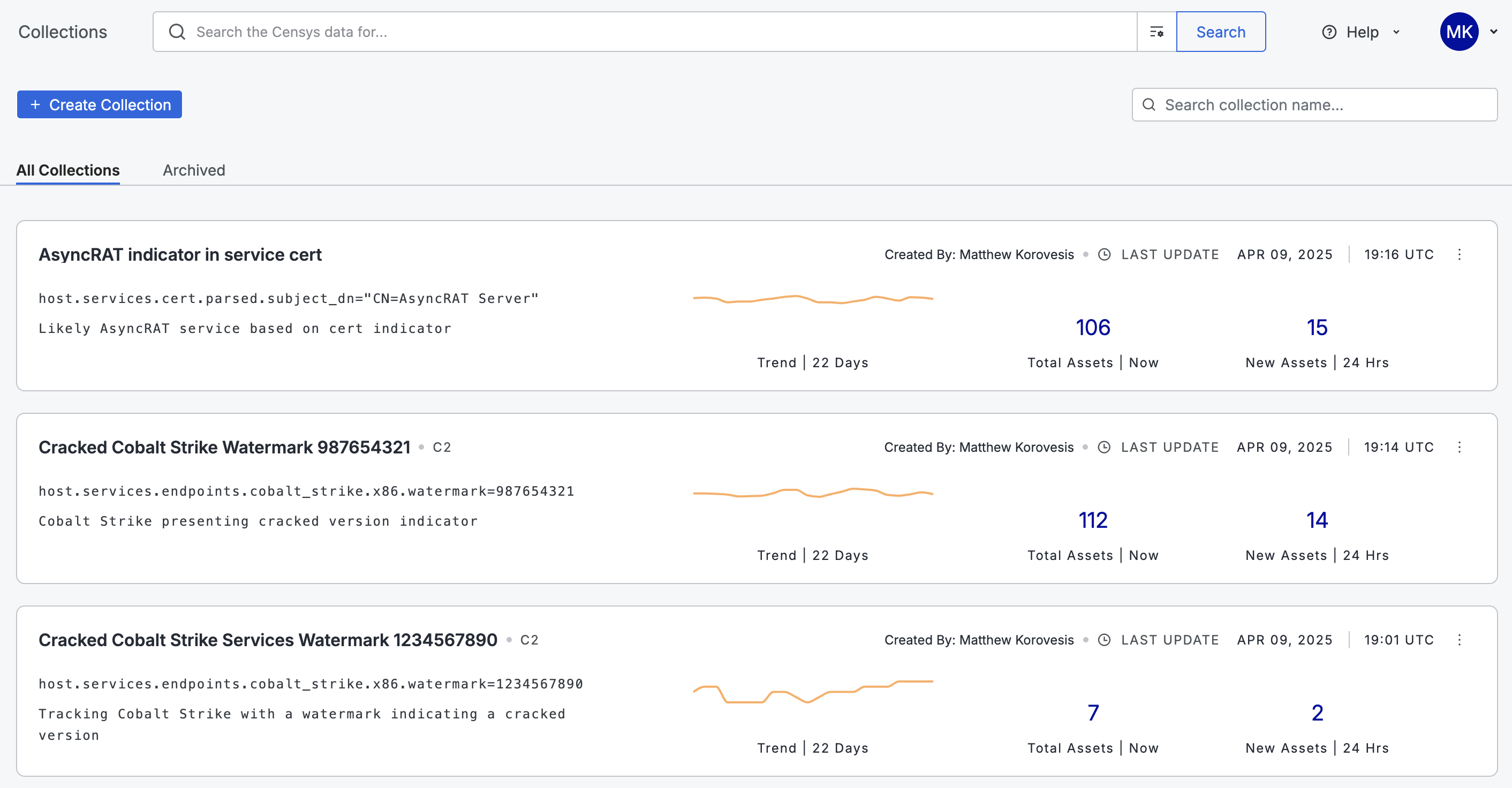Open kebab menu for Watermark 987654321 collection

[1459, 447]
